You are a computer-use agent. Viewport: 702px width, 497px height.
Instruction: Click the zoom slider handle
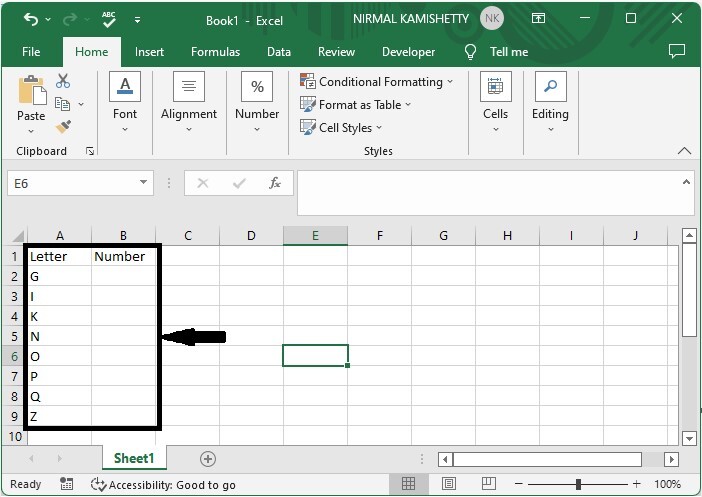click(x=578, y=484)
